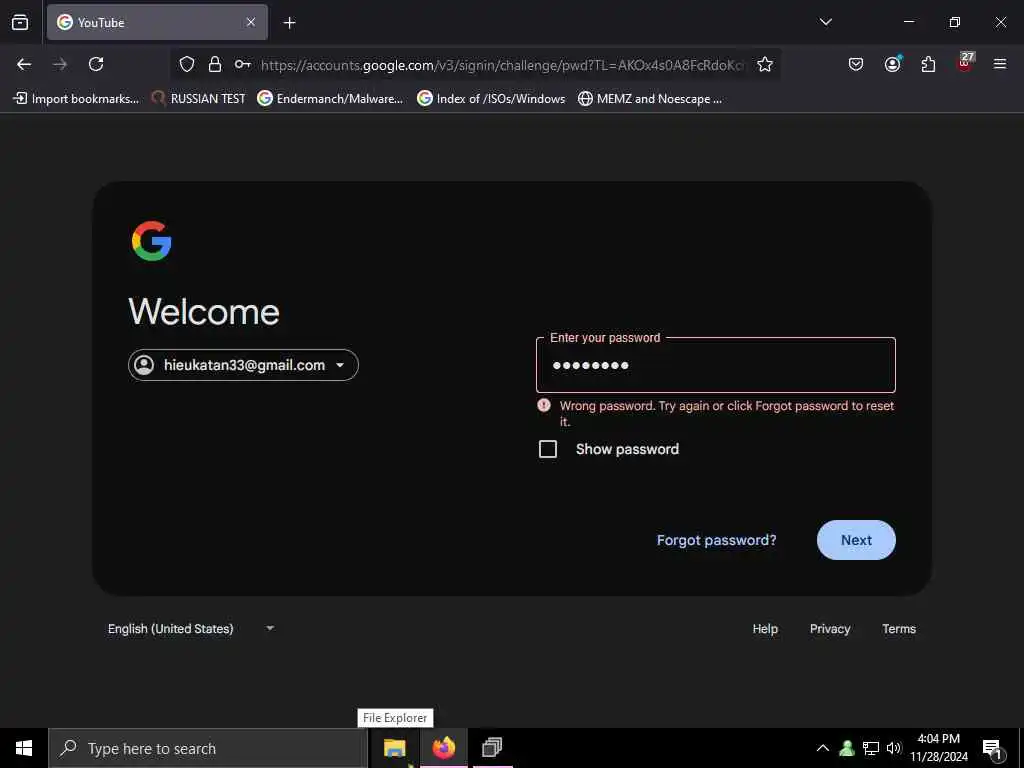Viewport: 1024px width, 768px height.
Task: Open the Terms link
Action: 899,628
